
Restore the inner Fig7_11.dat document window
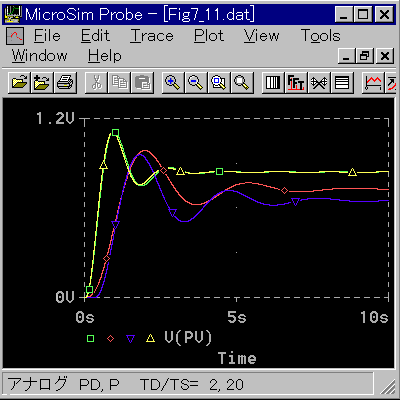(365, 56)
